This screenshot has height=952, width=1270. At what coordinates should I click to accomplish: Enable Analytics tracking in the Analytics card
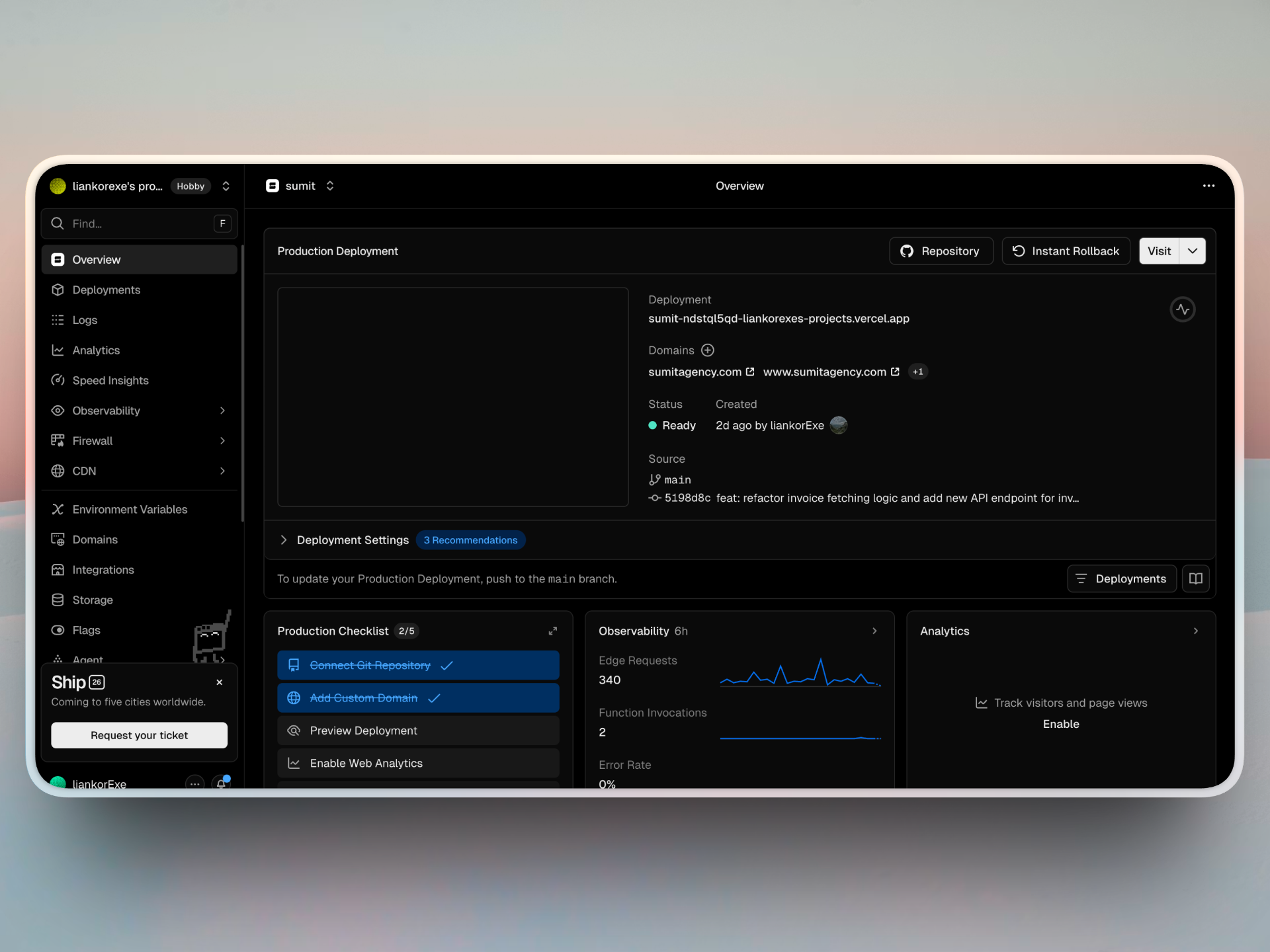click(x=1061, y=725)
